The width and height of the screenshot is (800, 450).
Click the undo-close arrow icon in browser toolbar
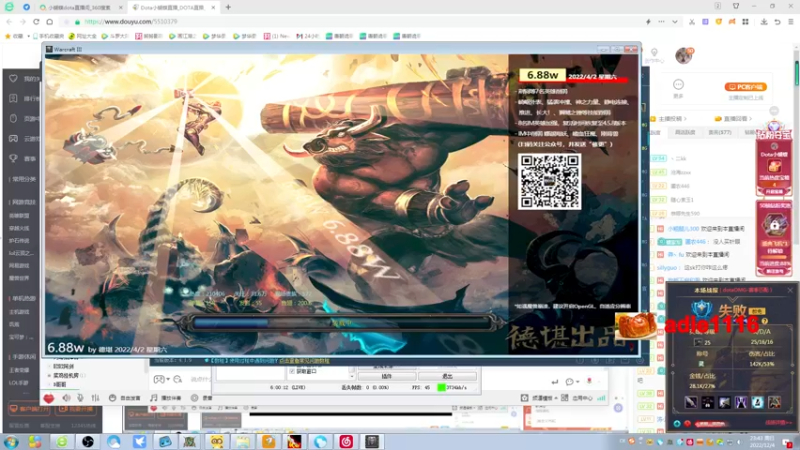(777, 21)
